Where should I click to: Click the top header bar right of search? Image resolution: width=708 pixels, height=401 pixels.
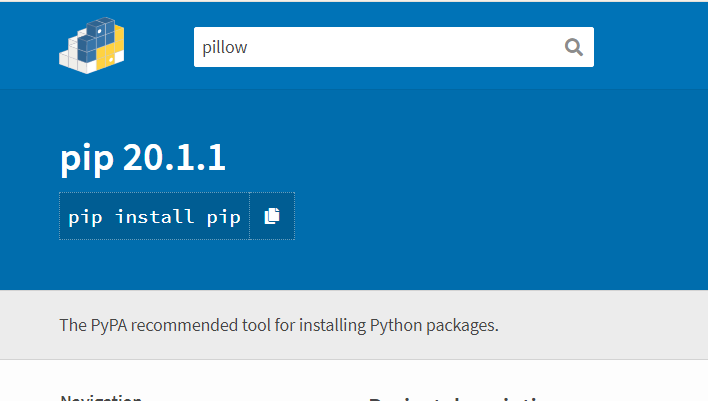650,46
